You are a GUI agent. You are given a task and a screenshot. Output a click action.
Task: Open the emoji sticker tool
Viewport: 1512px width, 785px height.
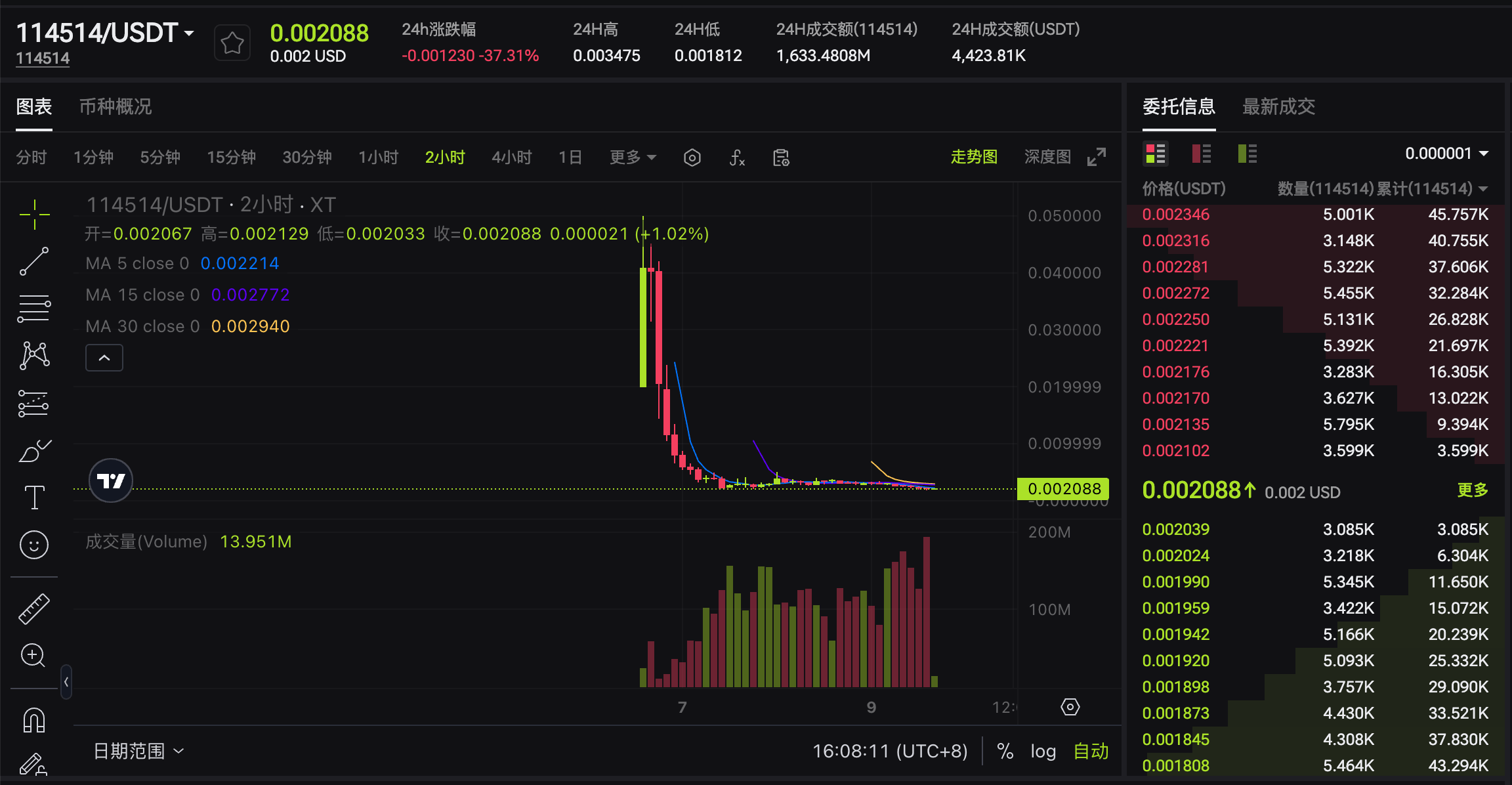pyautogui.click(x=34, y=545)
